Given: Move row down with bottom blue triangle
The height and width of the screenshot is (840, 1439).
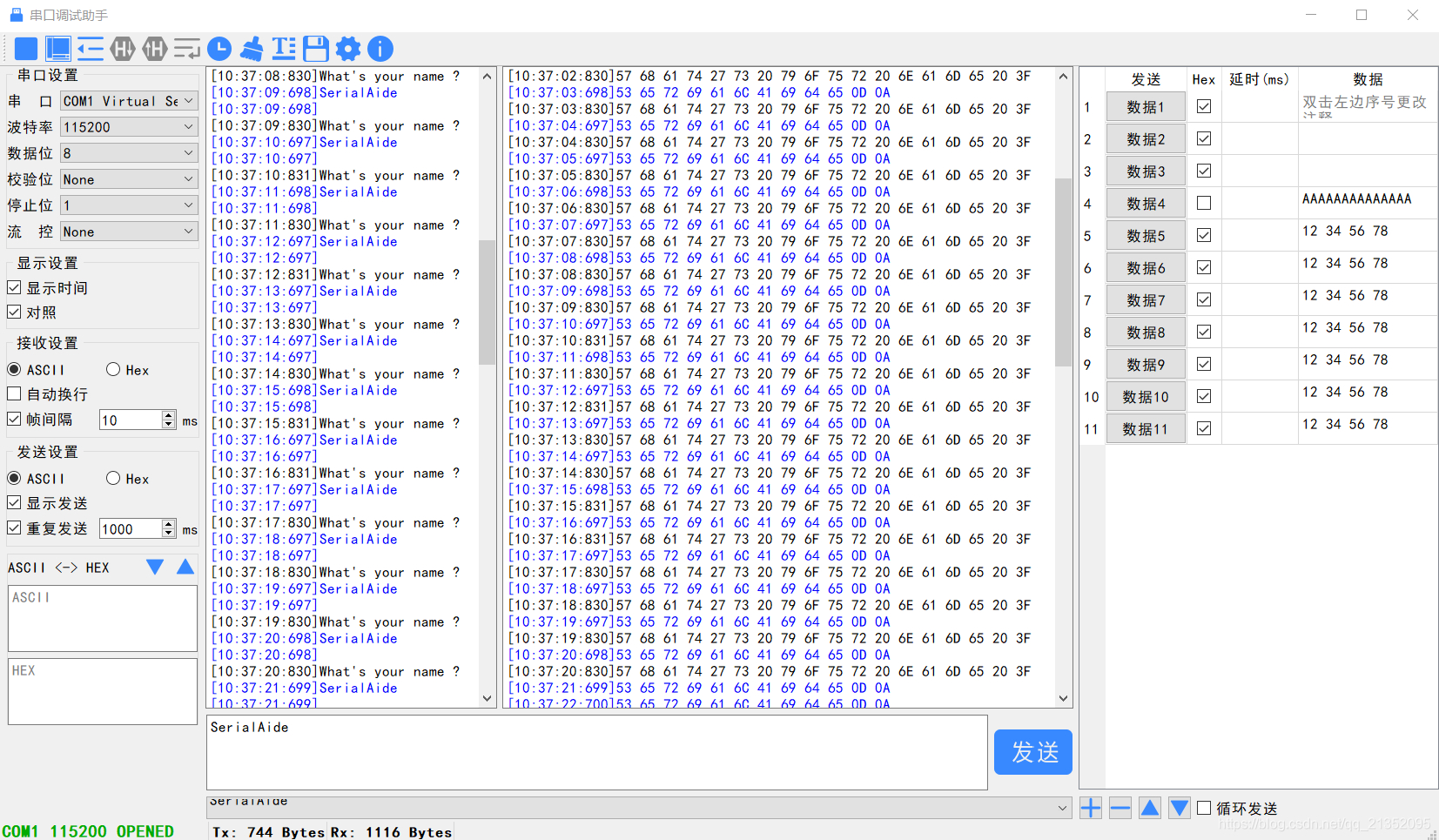Looking at the screenshot, I should pyautogui.click(x=1180, y=808).
